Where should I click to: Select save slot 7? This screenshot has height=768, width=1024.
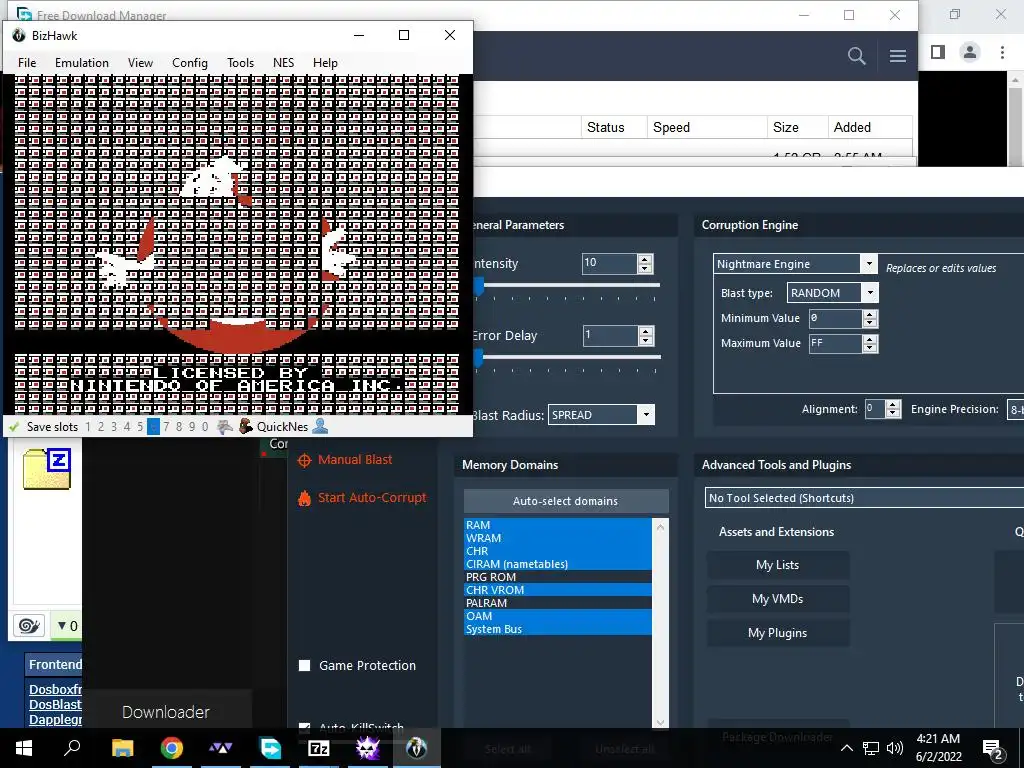[166, 427]
